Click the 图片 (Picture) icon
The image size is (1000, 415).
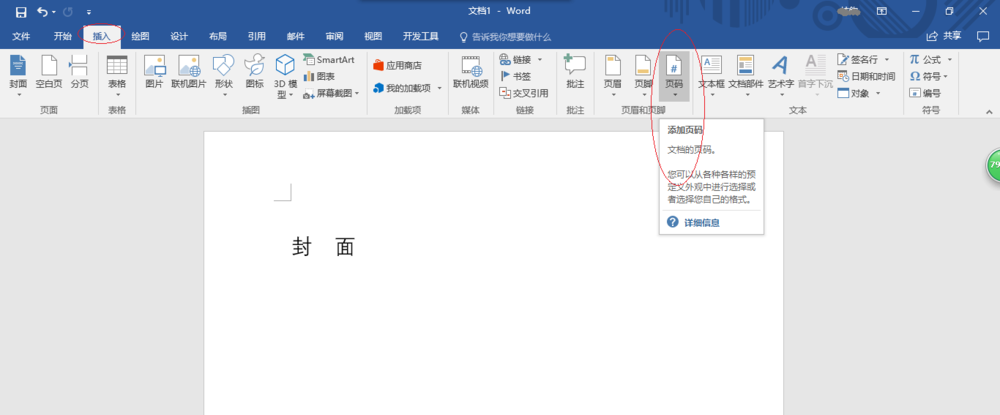154,72
